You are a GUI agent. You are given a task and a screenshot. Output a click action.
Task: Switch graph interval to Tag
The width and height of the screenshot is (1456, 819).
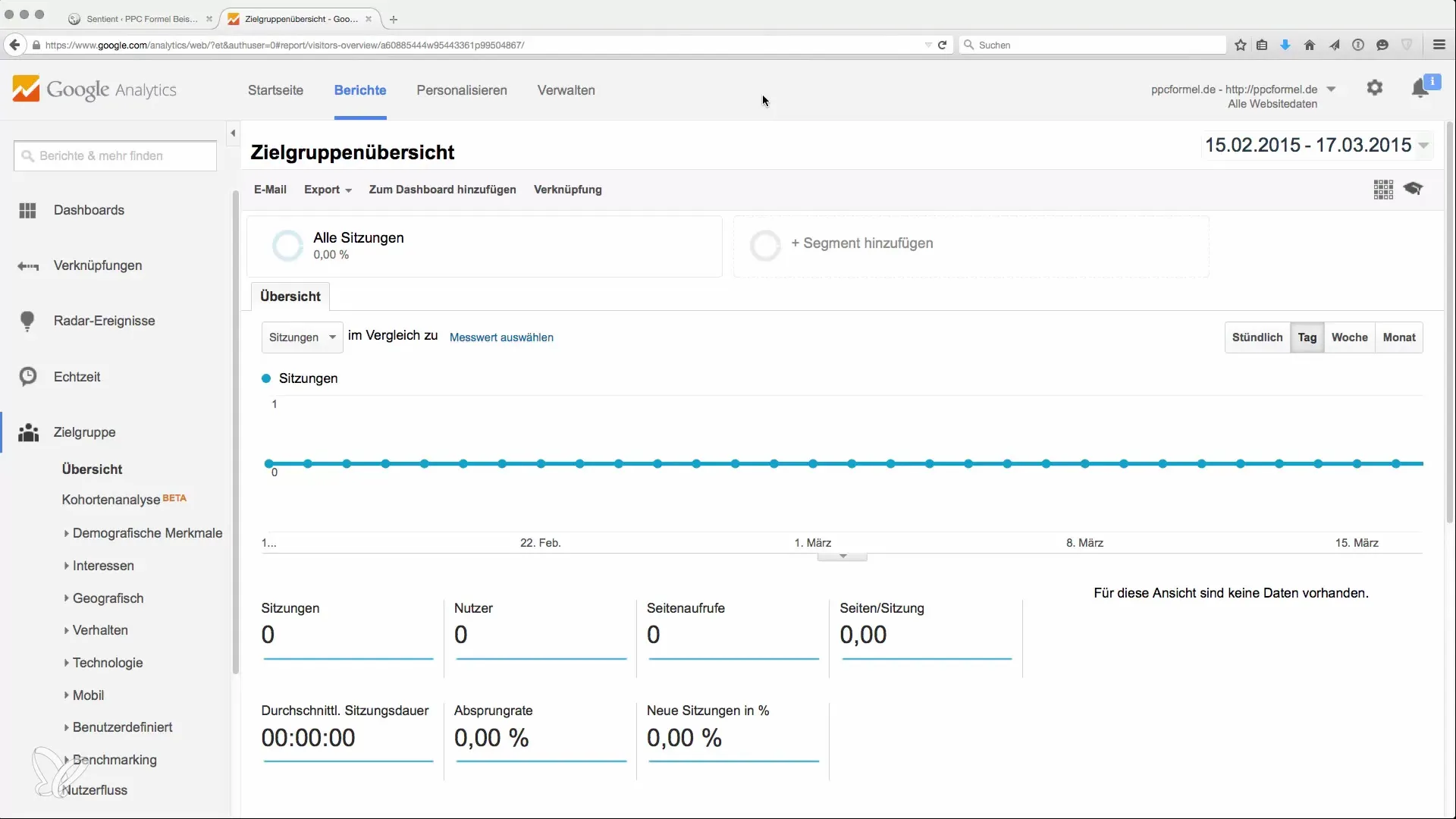tap(1307, 337)
